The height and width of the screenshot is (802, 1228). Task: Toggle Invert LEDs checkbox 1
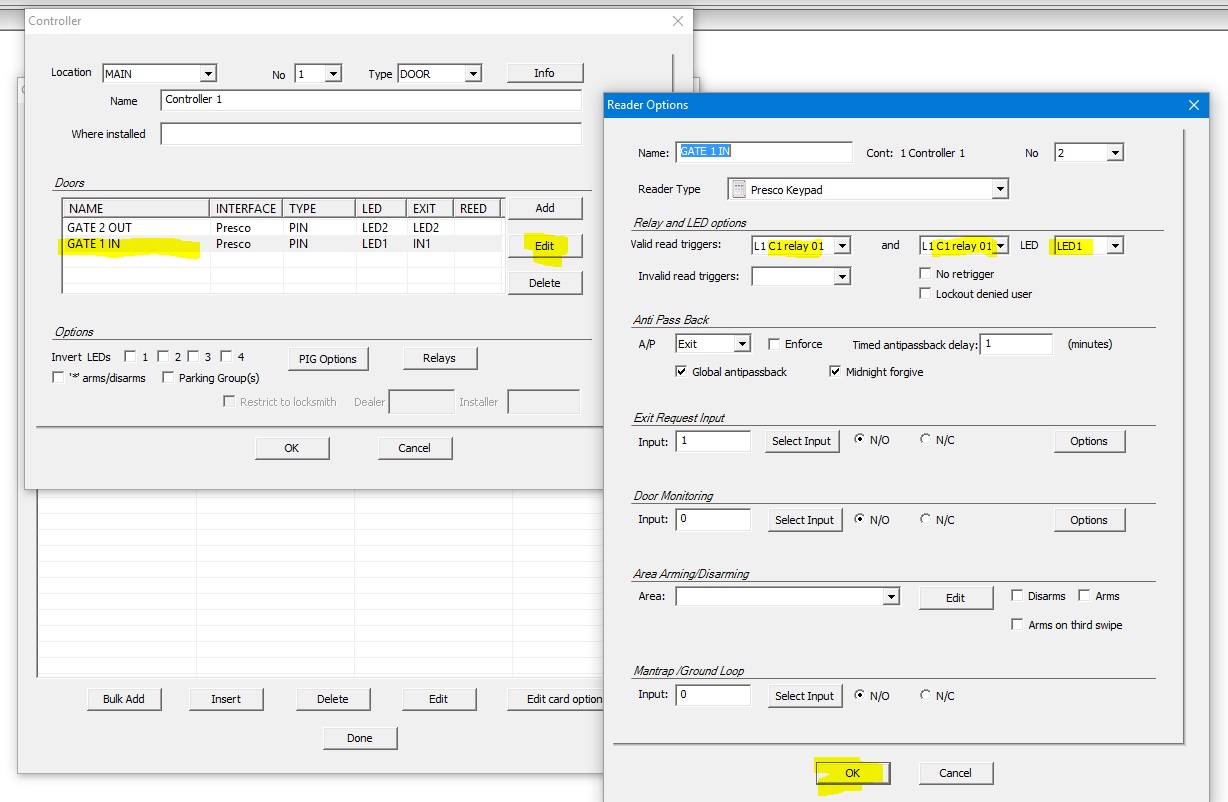pyautogui.click(x=130, y=356)
